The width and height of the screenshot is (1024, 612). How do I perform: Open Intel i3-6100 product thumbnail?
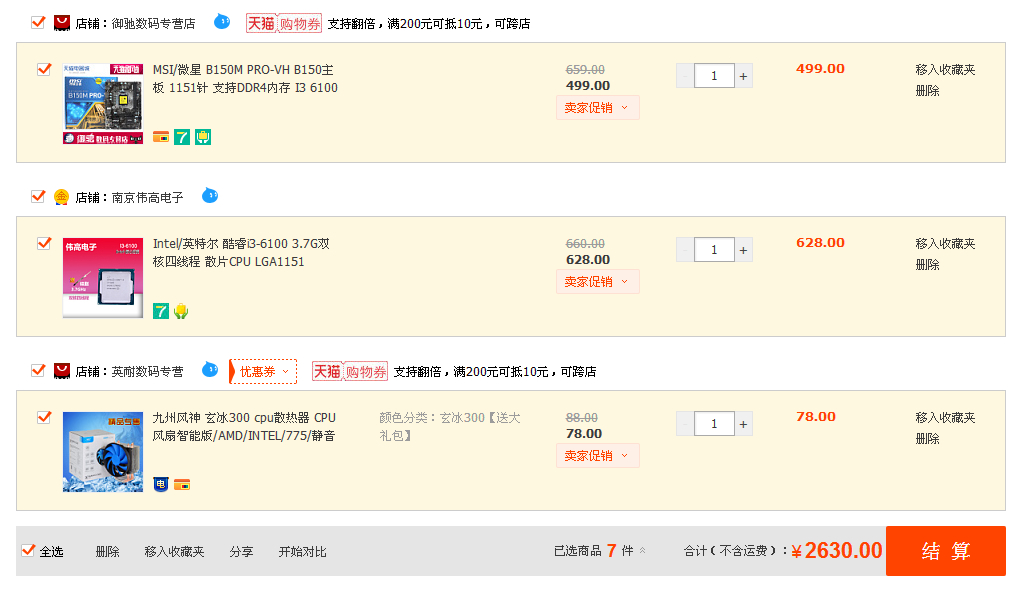(x=103, y=278)
